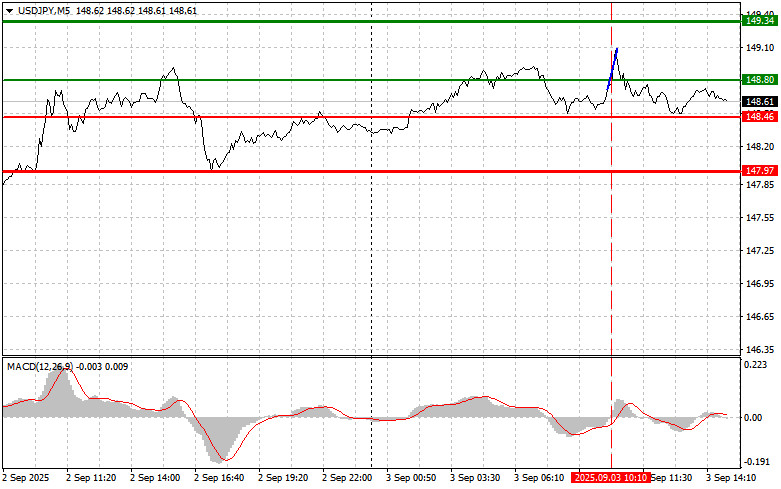Click the -0.191 MACD scale value
Screen dimensions: 781x489
click(756, 462)
